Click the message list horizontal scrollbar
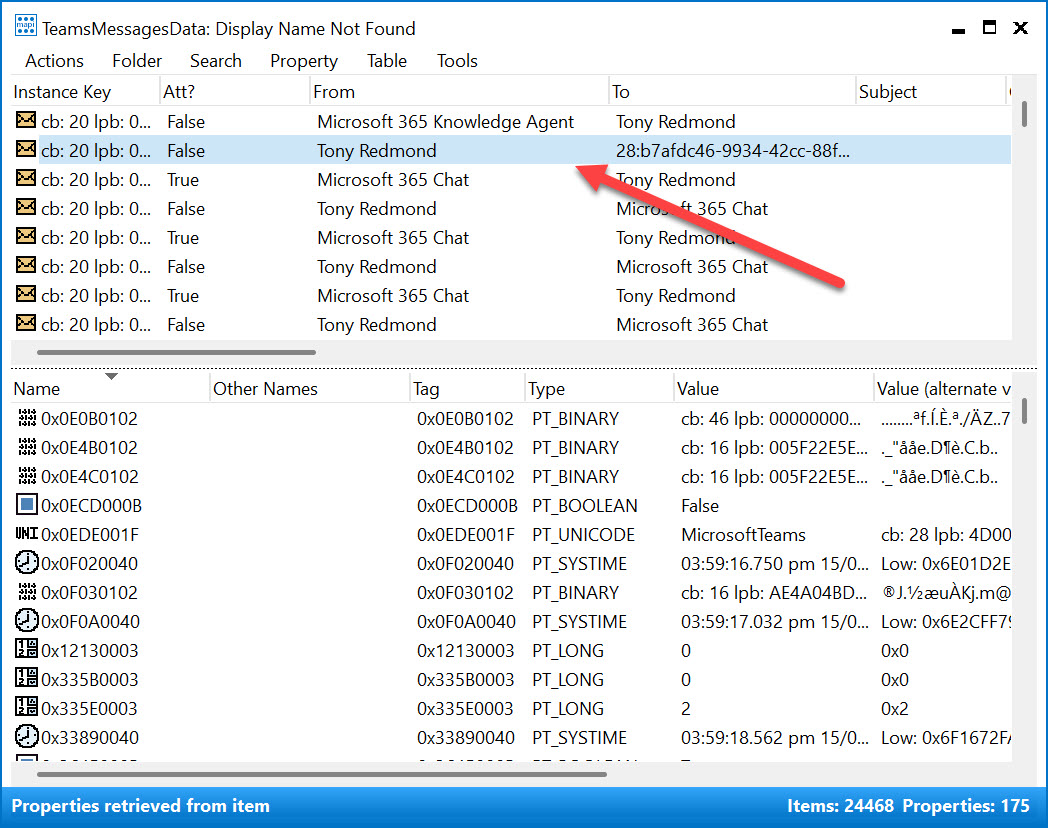Screen dimensions: 1048x828 point(176,352)
